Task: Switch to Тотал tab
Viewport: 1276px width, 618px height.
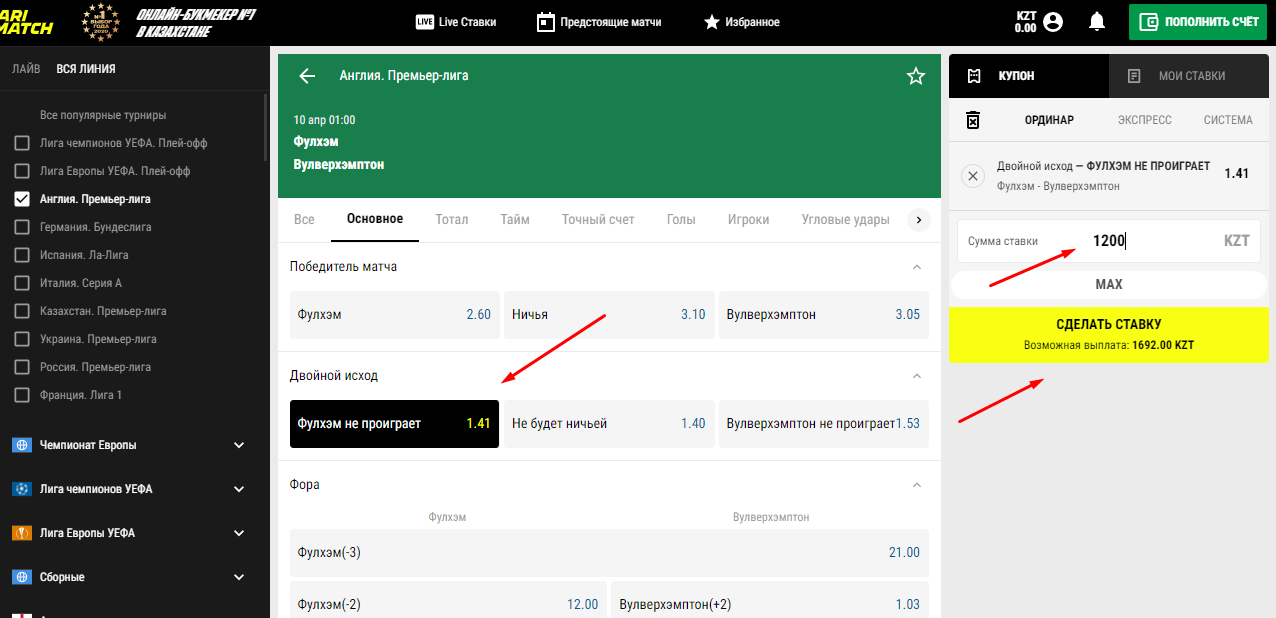Action: (452, 219)
